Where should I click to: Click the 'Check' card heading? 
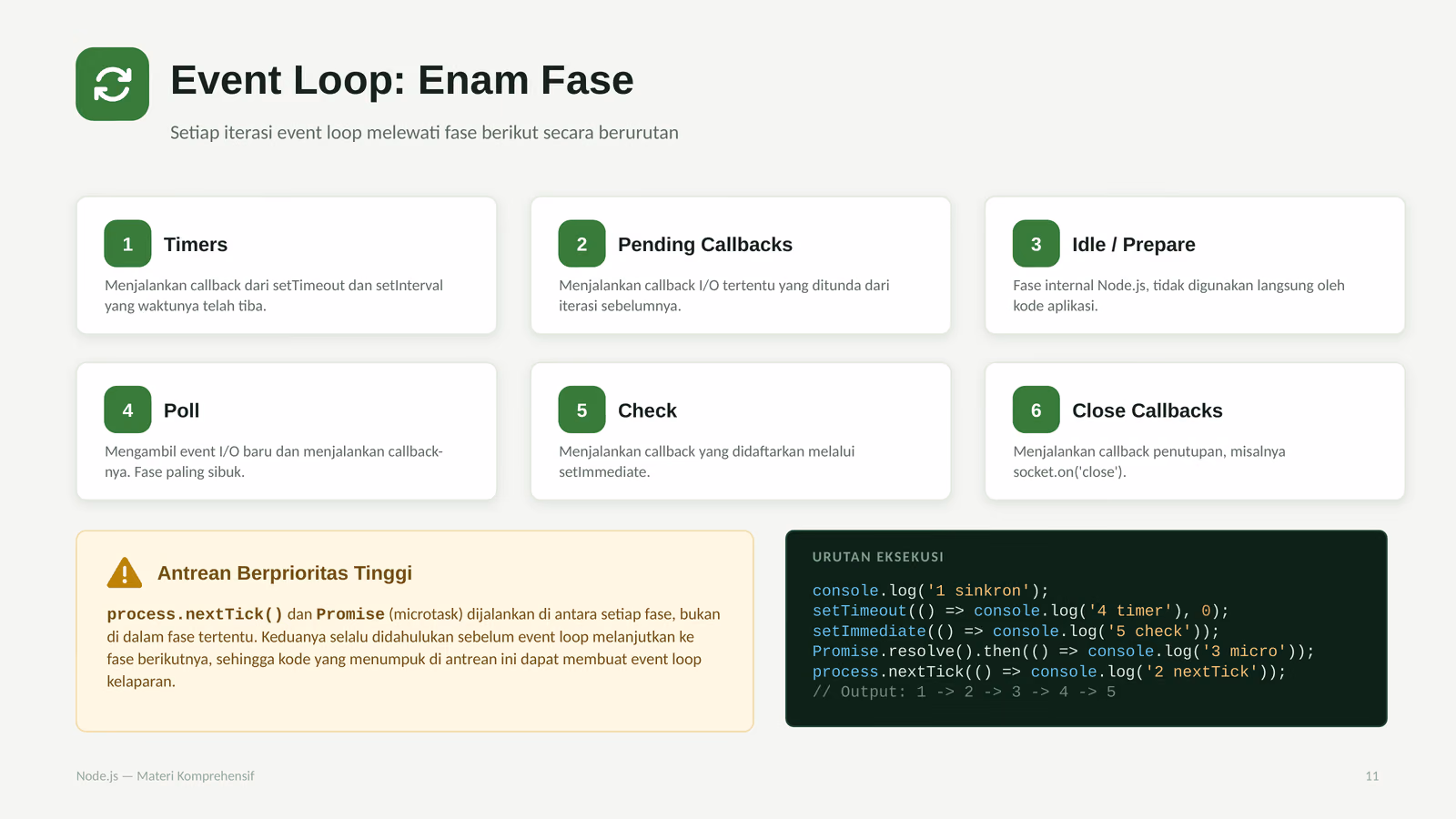click(647, 410)
